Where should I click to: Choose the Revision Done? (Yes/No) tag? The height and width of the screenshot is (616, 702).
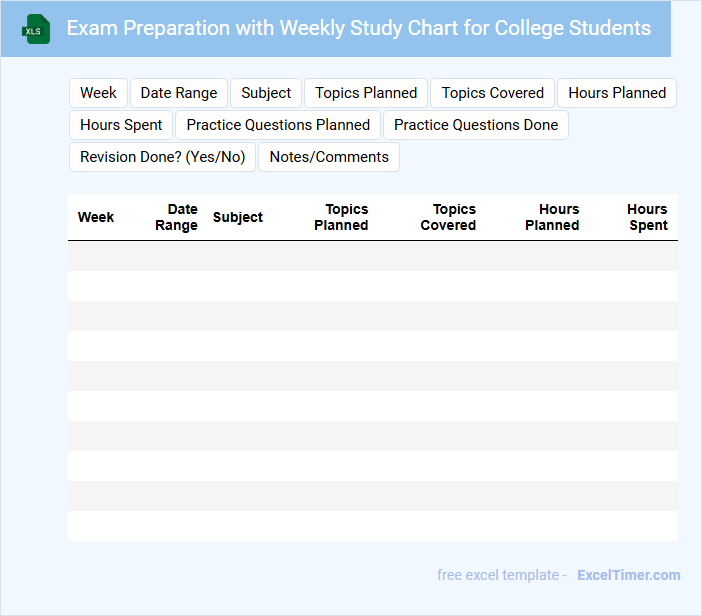(x=162, y=157)
